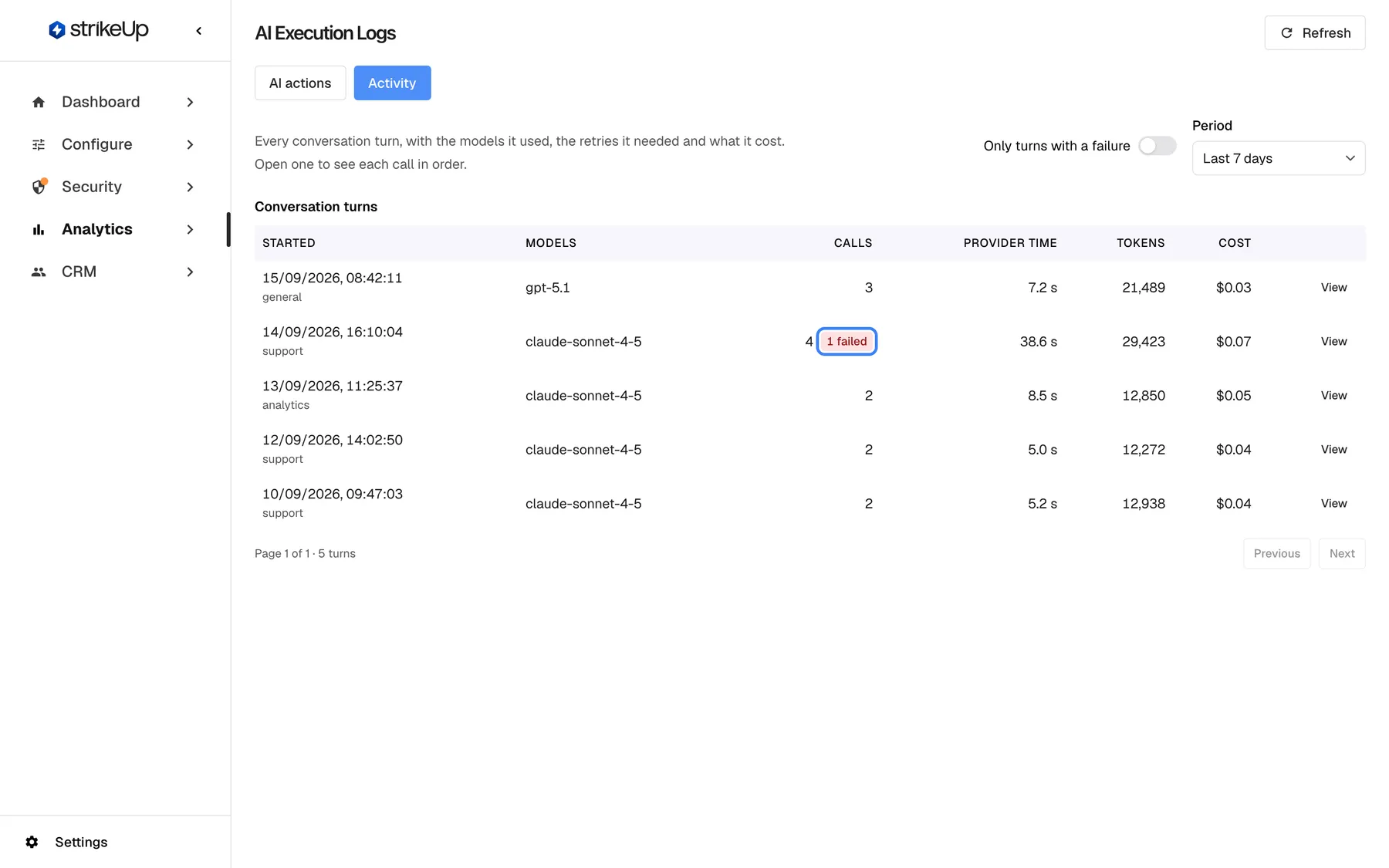This screenshot has width=1389, height=868.
Task: Click the strikeUp logo
Action: pos(98,30)
